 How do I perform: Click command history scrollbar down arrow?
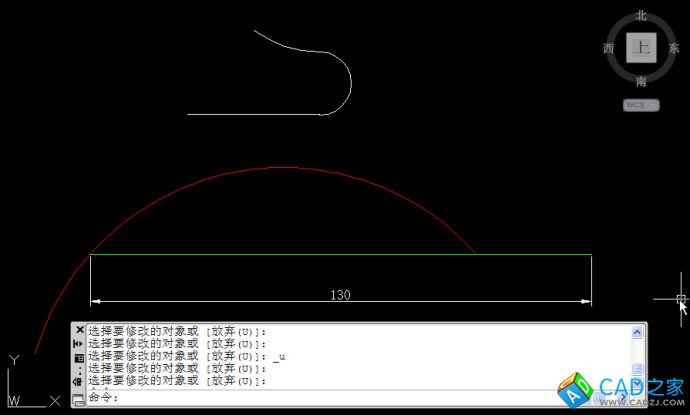point(636,381)
